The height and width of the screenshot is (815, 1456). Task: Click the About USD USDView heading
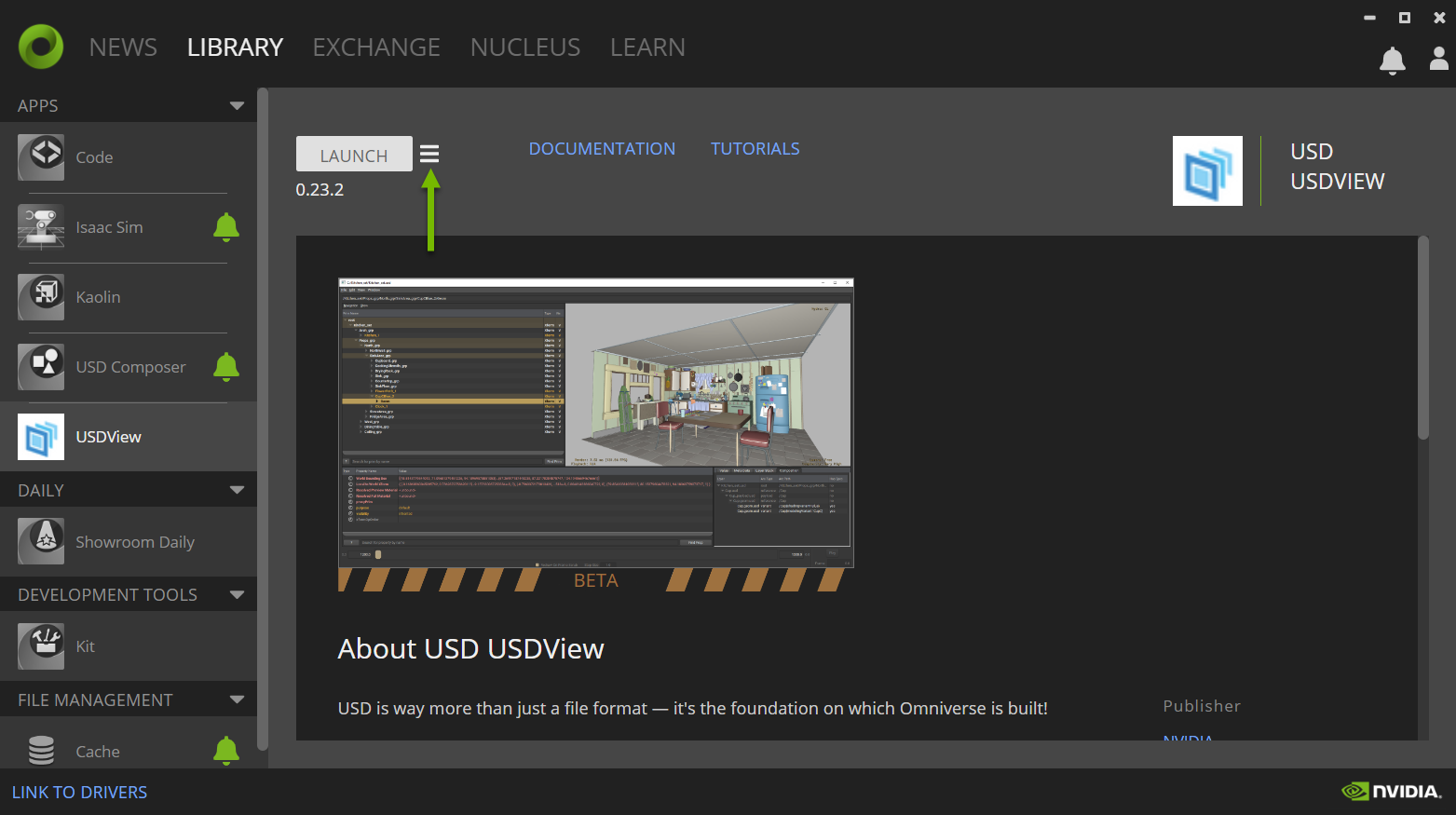coord(470,649)
